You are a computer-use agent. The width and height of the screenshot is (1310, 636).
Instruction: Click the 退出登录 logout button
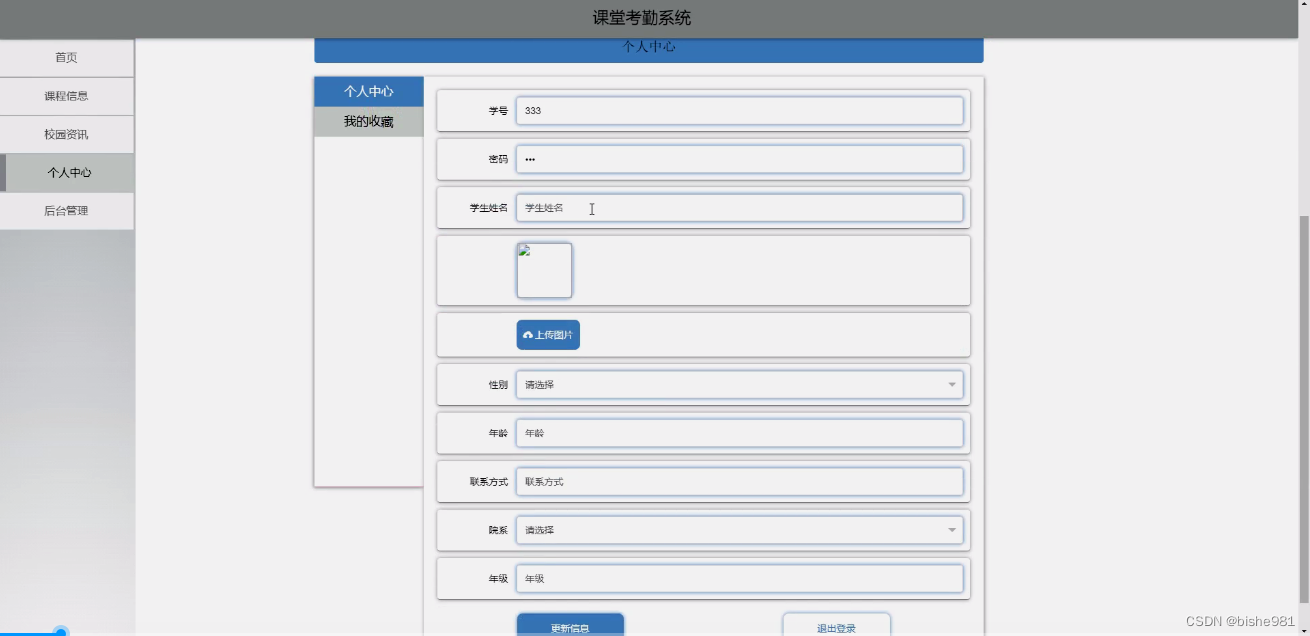pos(836,625)
